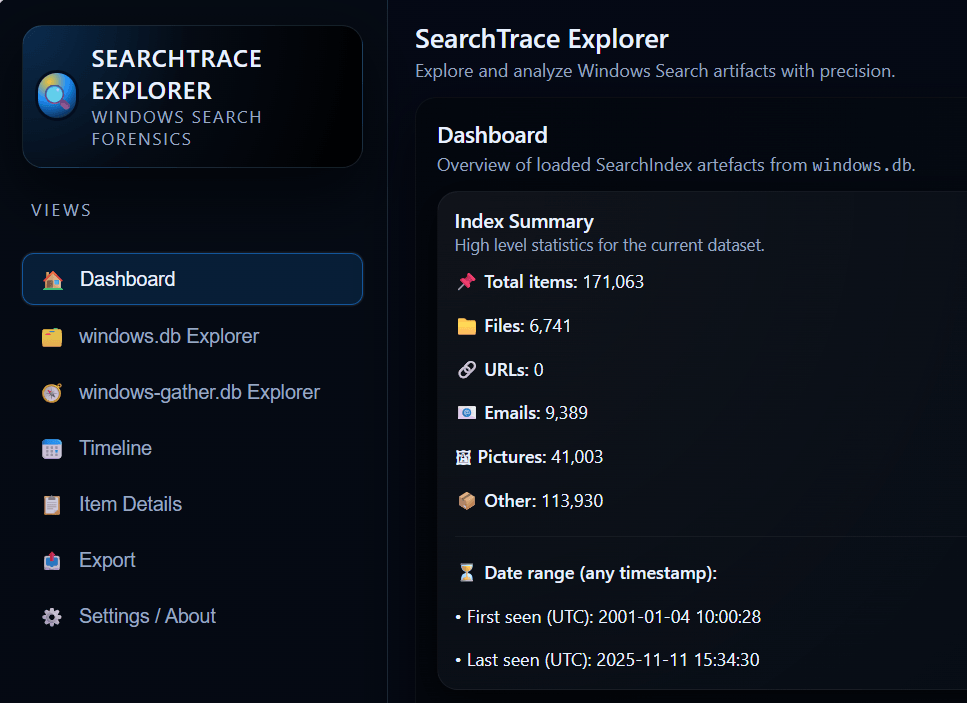Open the windows-gather.db Explorer view
The width and height of the screenshot is (967, 703).
pyautogui.click(x=199, y=392)
